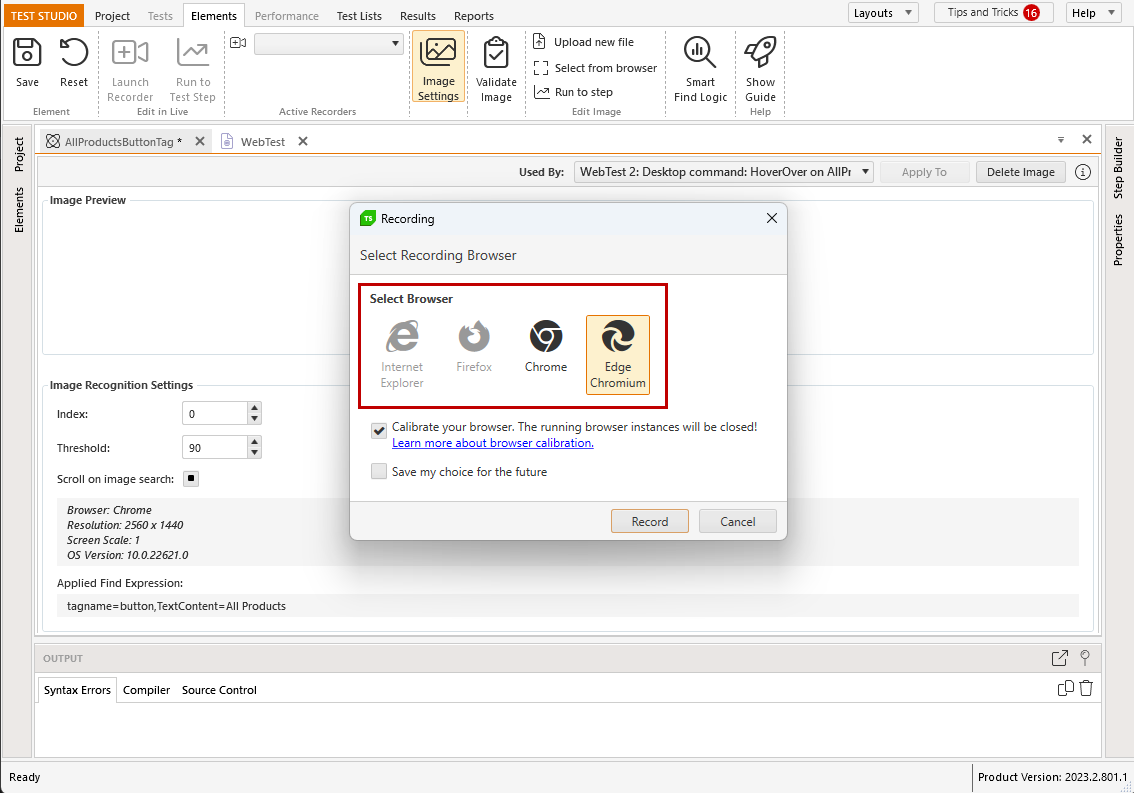Open the Layouts dropdown
The width and height of the screenshot is (1134, 793).
pos(883,13)
